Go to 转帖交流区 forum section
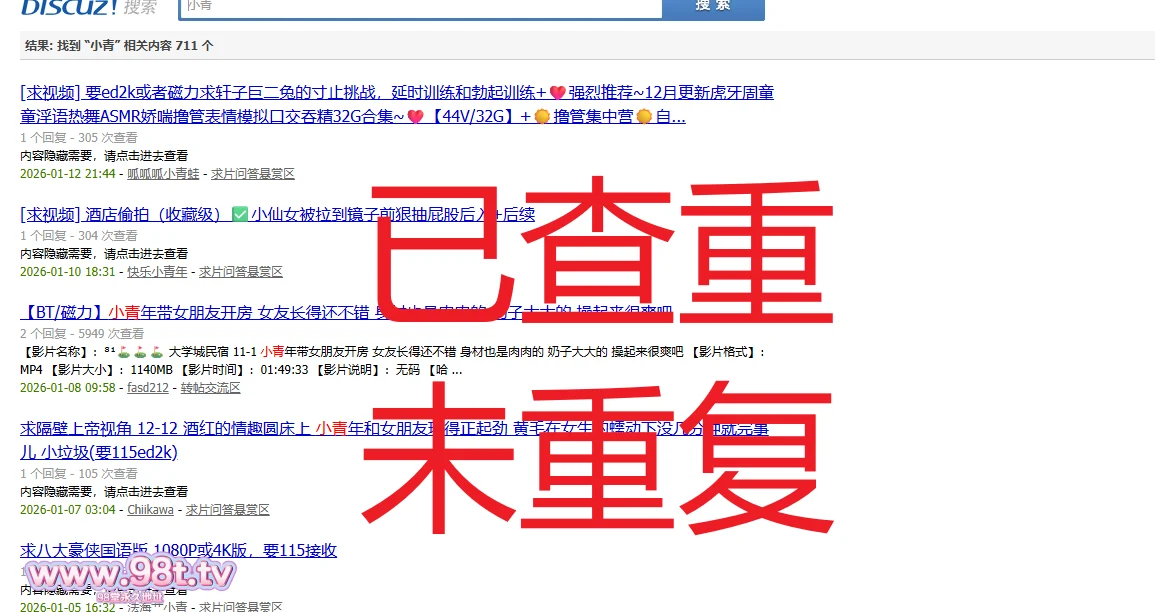Viewport: 1155px width, 612px height. [211, 388]
